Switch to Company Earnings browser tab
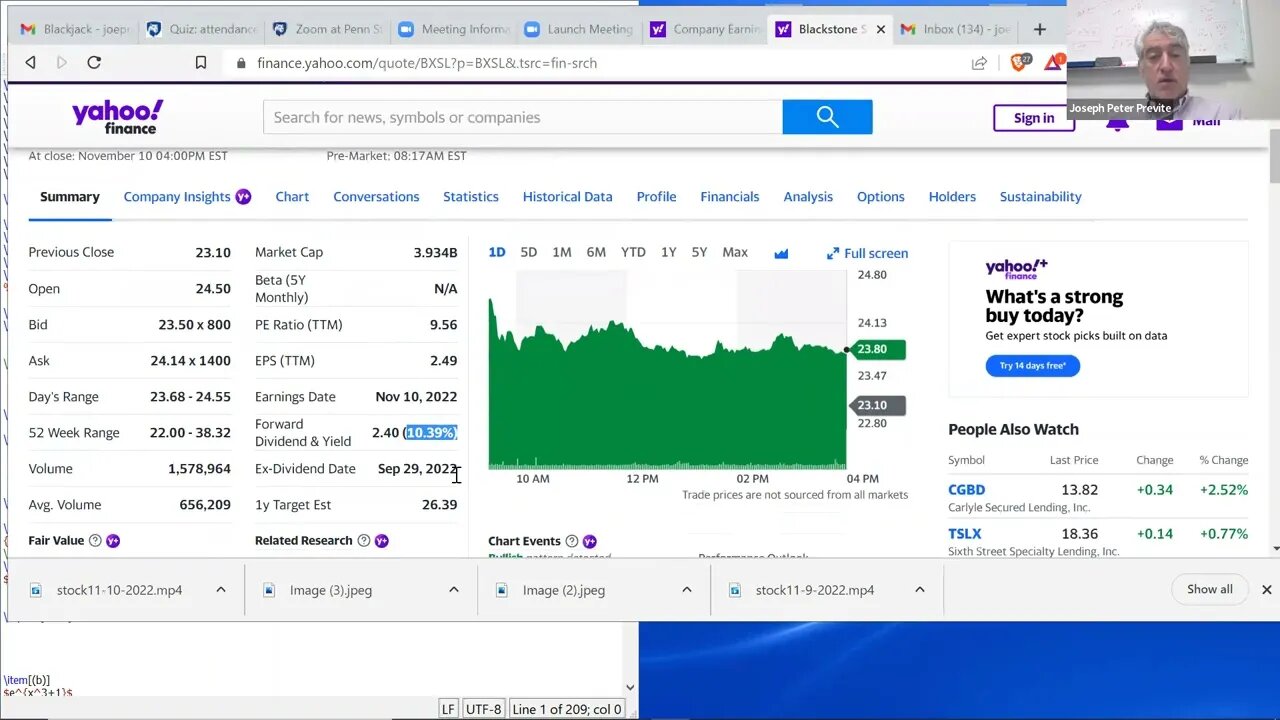The image size is (1280, 720). [x=705, y=29]
